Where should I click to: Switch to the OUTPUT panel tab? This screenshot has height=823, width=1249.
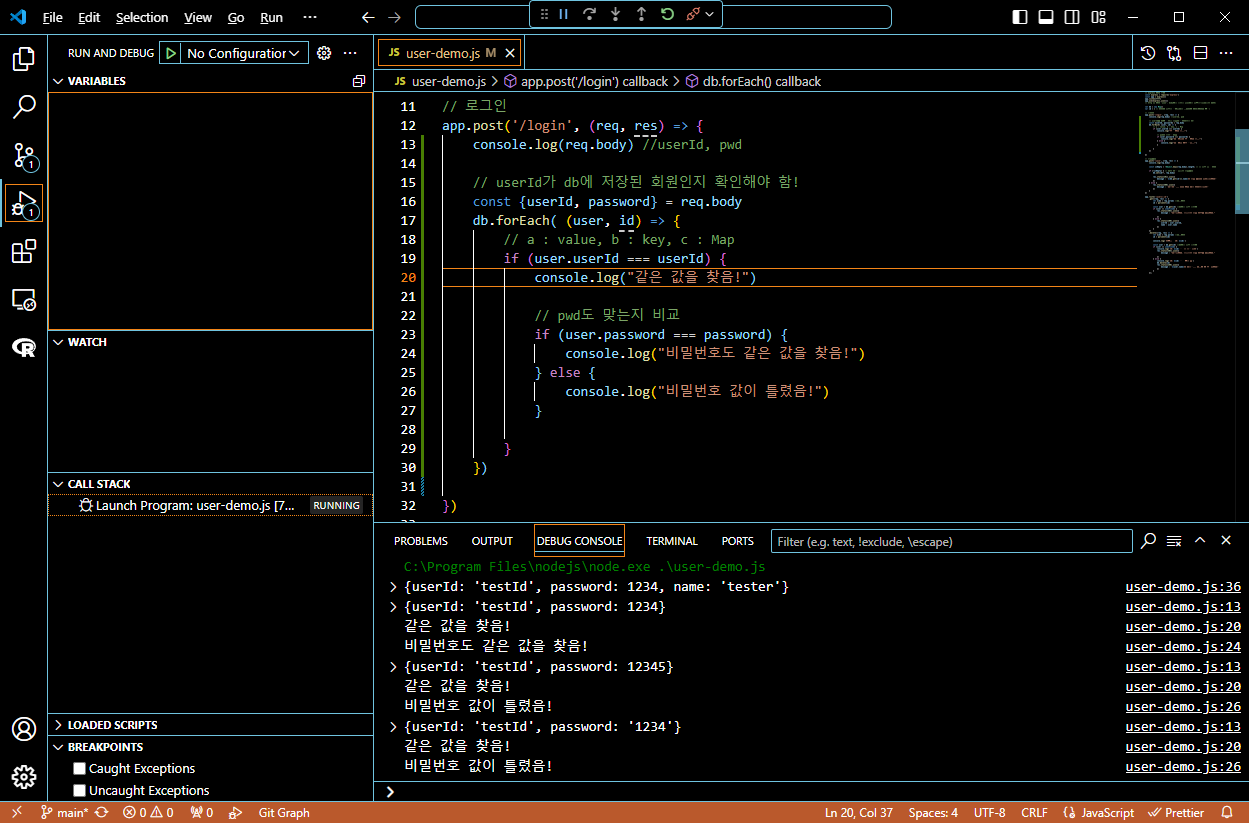(492, 541)
